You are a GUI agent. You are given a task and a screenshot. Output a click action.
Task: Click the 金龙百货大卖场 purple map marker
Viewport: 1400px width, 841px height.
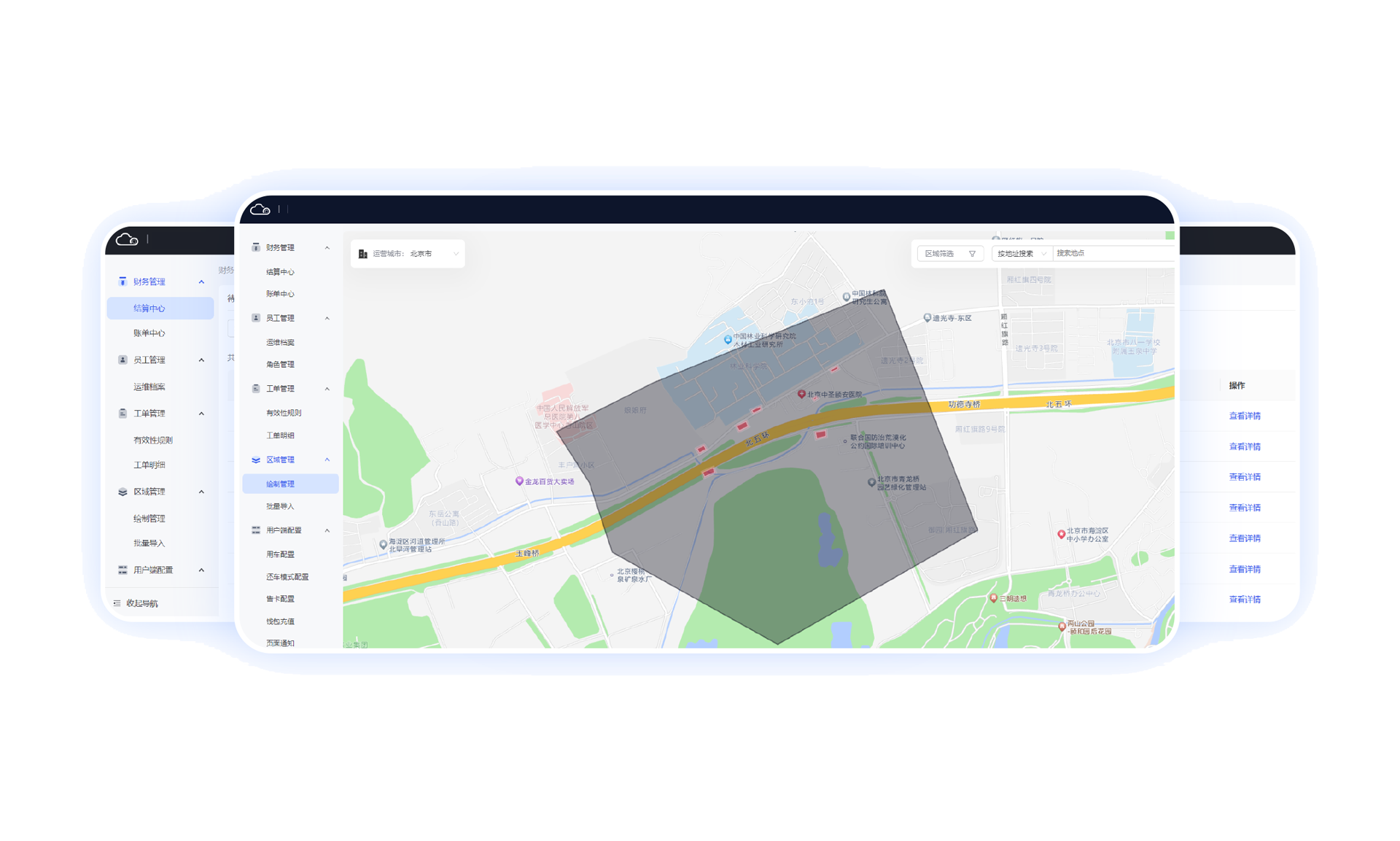pyautogui.click(x=519, y=481)
